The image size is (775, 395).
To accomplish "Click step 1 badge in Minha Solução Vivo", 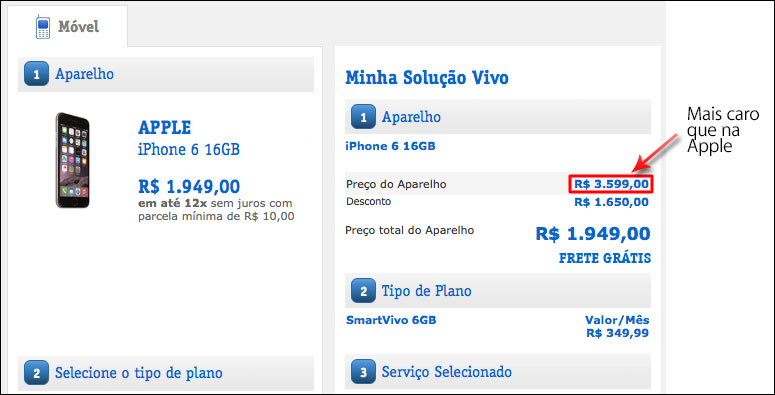I will coord(363,117).
